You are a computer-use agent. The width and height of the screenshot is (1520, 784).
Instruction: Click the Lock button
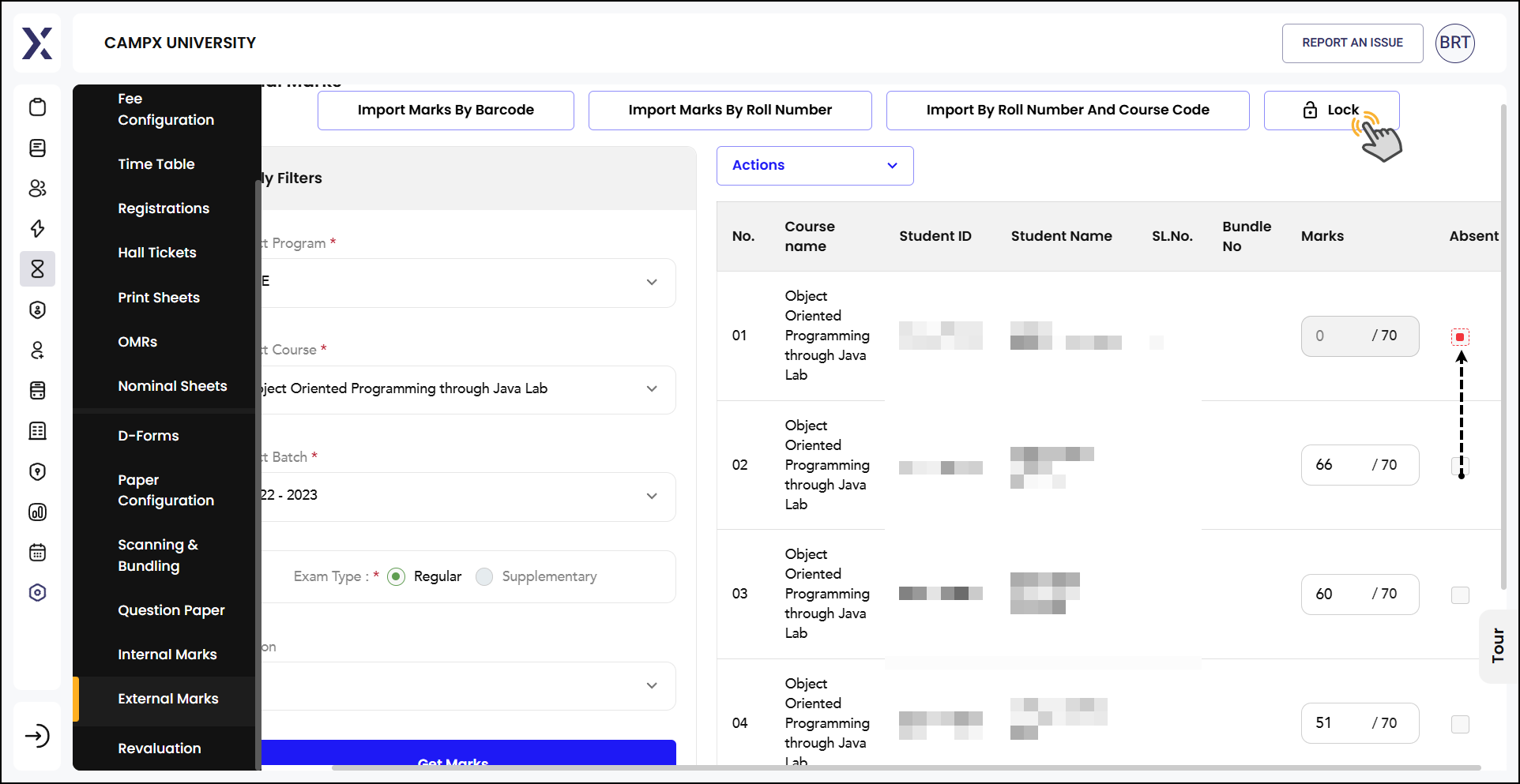point(1331,111)
